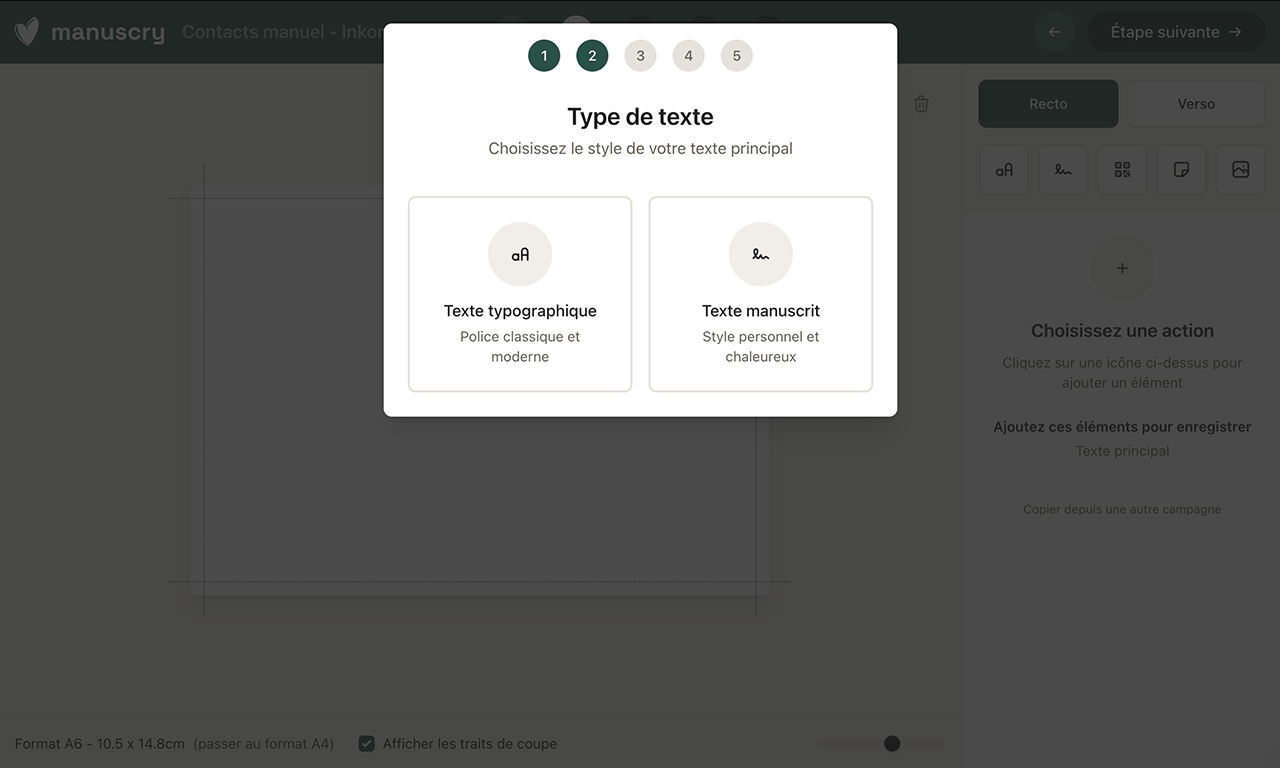The width and height of the screenshot is (1280, 768).
Task: Select the typographic text tool icon
Action: pyautogui.click(x=1004, y=170)
